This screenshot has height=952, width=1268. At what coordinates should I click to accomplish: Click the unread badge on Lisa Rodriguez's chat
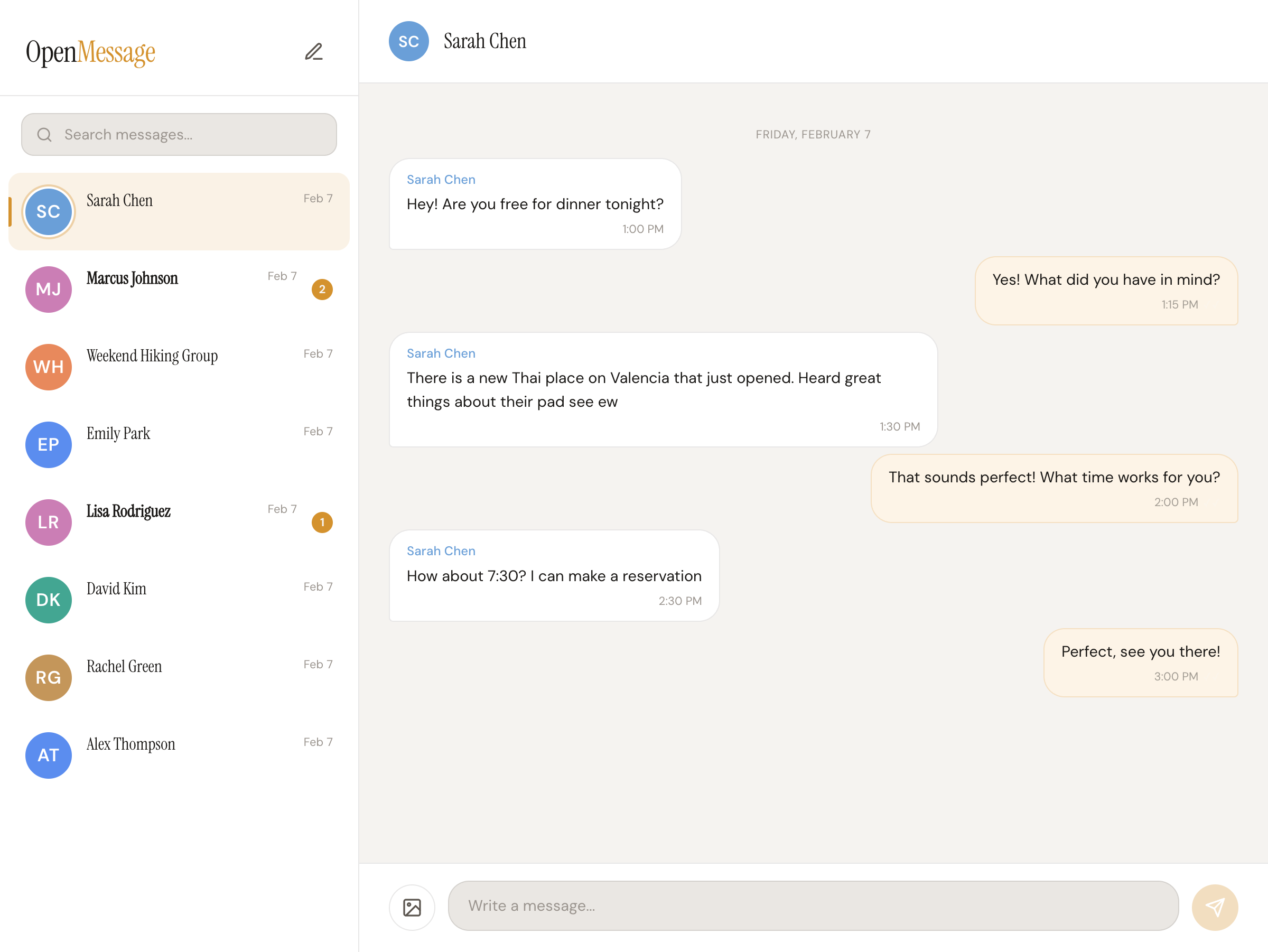322,522
